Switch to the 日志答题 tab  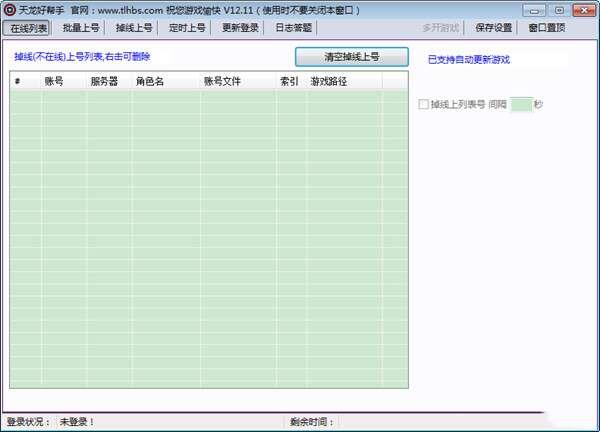(x=293, y=28)
